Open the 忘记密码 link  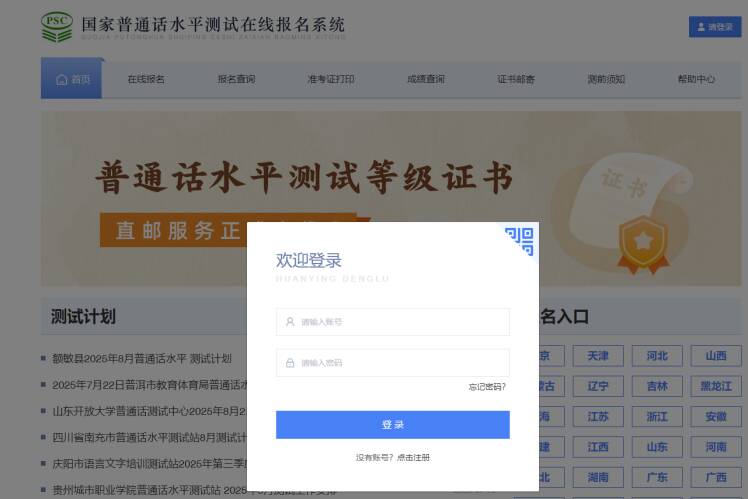point(487,387)
